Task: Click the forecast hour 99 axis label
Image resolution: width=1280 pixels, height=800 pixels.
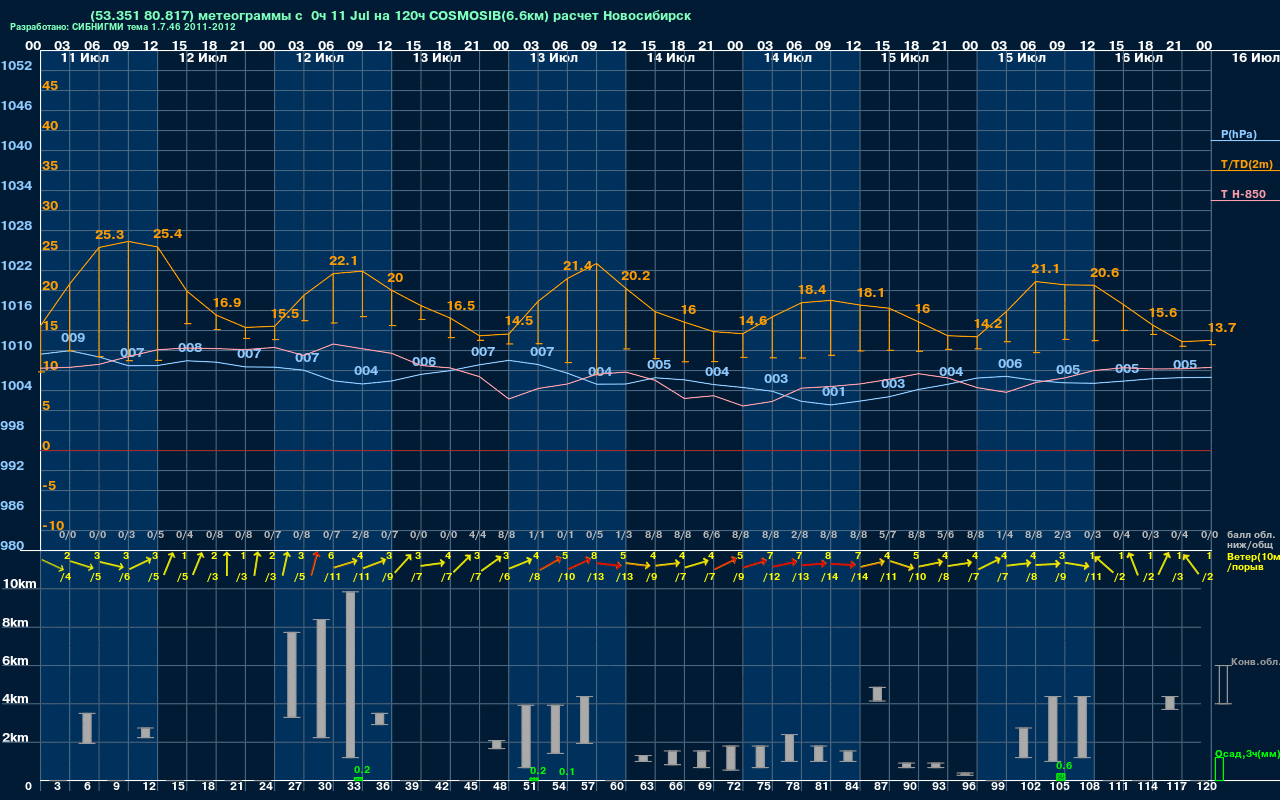Action: pyautogui.click(x=998, y=787)
